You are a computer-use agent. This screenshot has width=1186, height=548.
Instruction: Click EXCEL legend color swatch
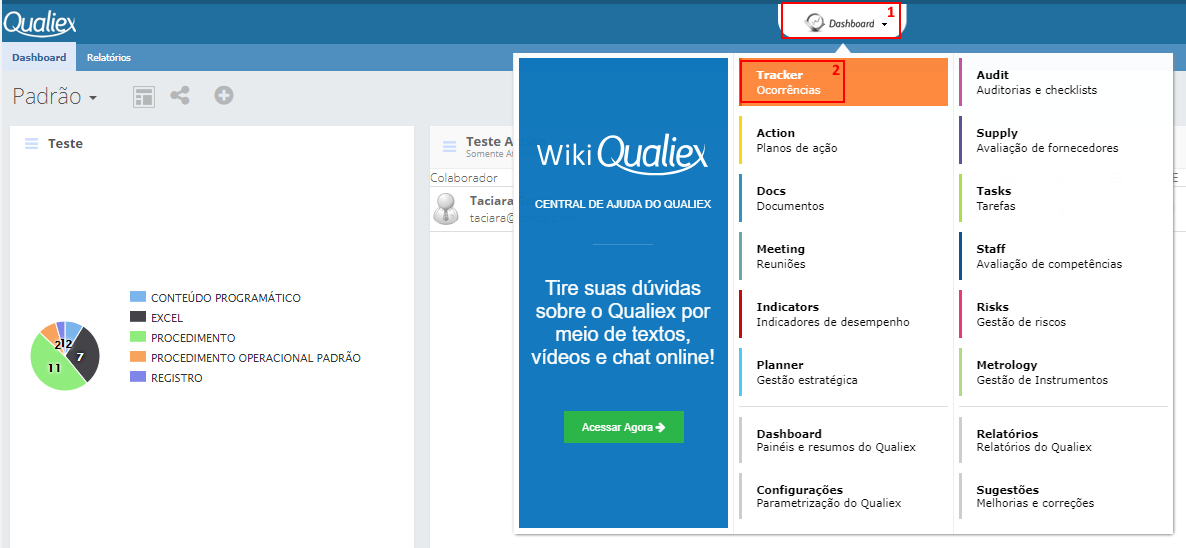[x=138, y=317]
